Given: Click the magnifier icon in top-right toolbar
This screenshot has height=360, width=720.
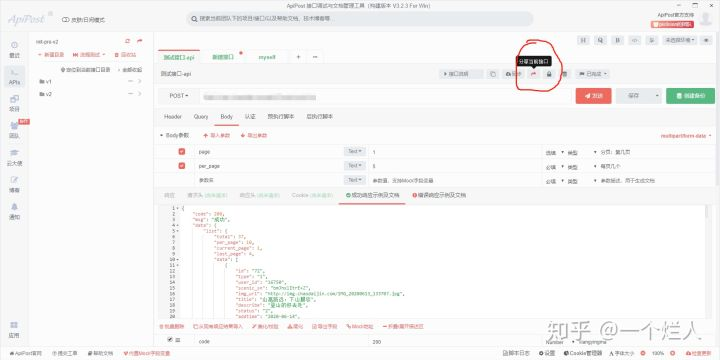Looking at the screenshot, I should click(600, 40).
